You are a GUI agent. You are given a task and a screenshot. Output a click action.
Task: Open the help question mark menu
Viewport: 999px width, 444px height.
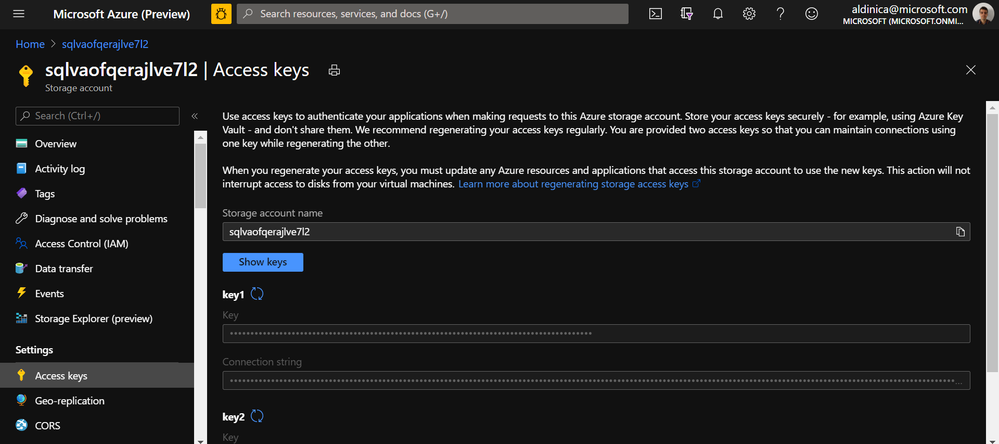tap(780, 14)
